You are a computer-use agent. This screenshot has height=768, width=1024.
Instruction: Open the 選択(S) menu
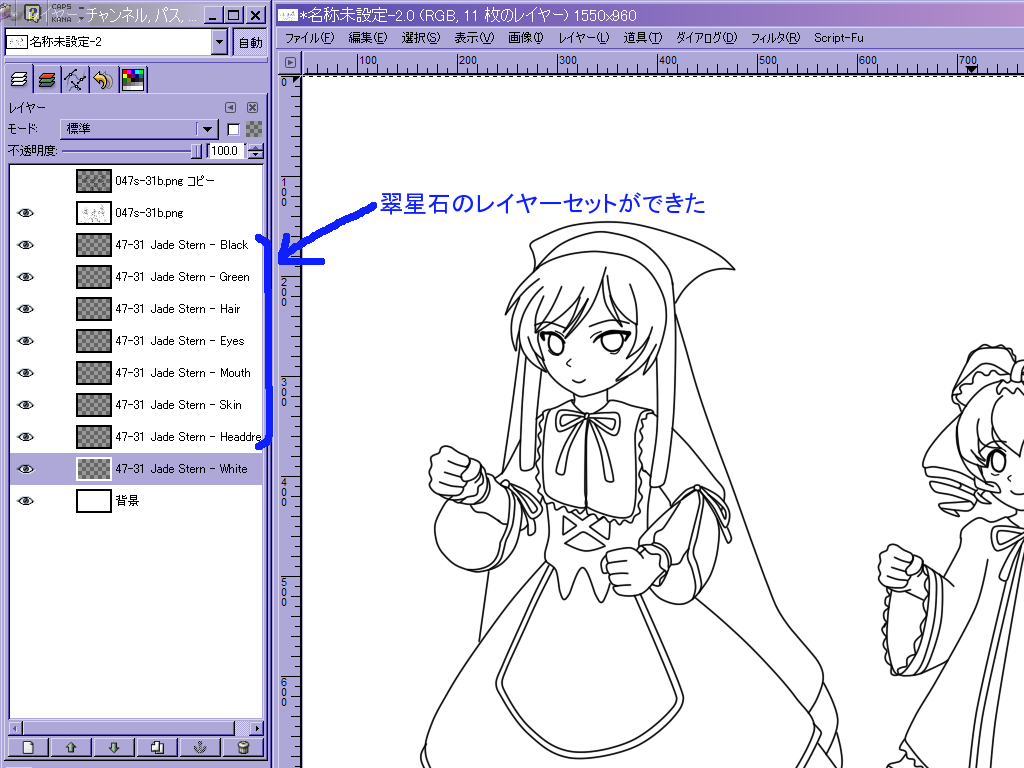[x=421, y=38]
